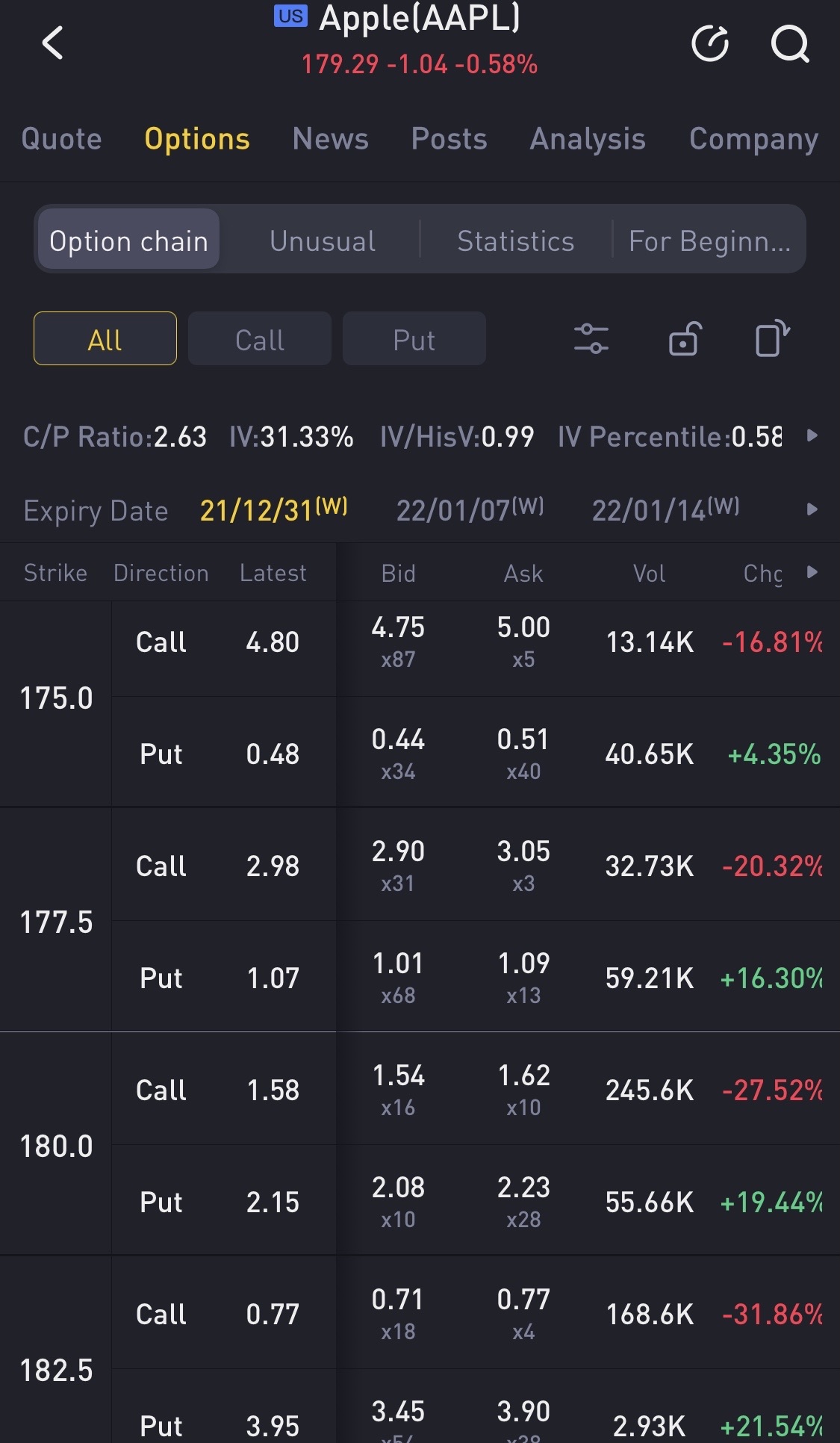The image size is (840, 1443).
Task: Filter options by Call only
Action: coord(259,339)
